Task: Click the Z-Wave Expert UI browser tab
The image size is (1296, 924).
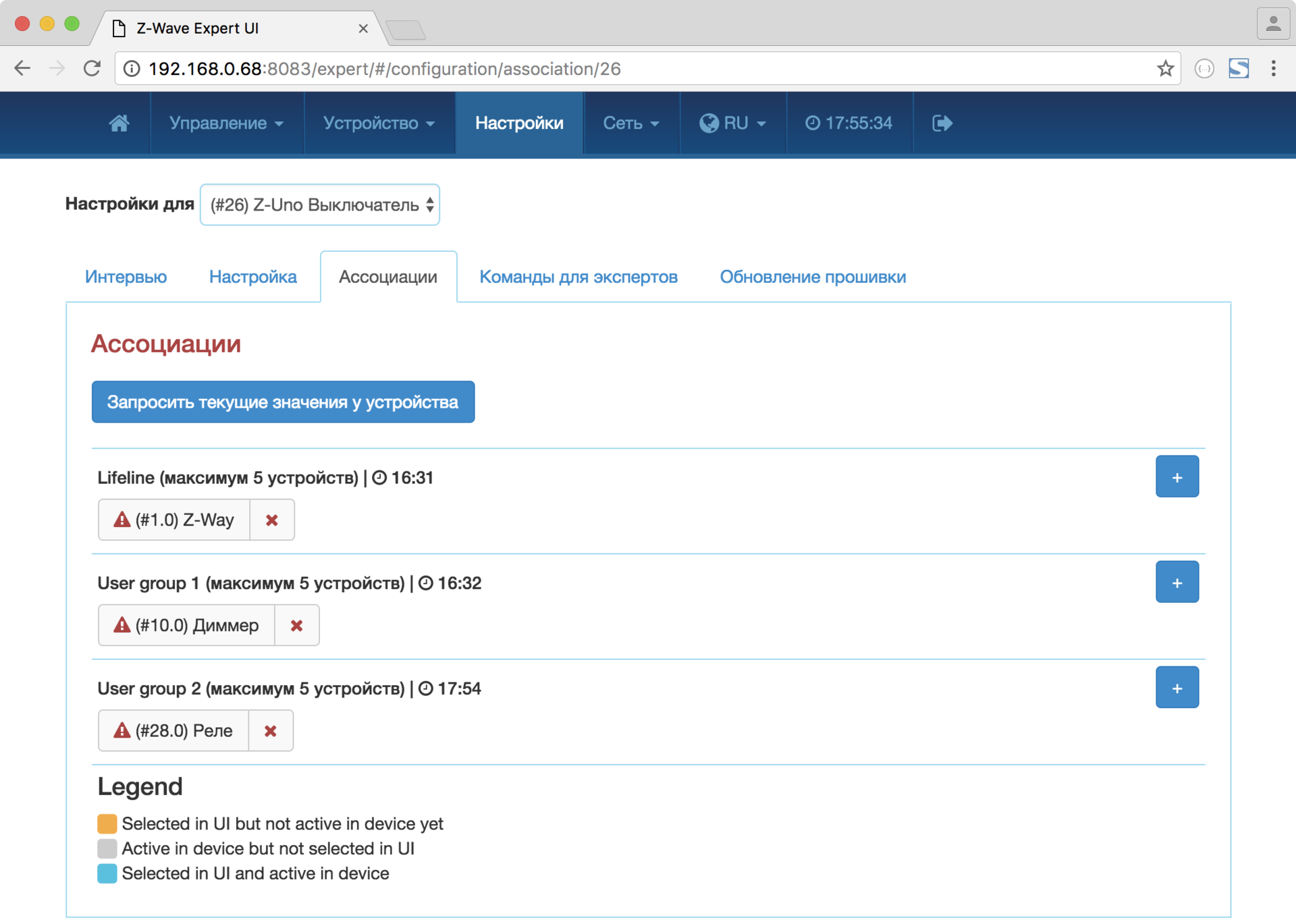Action: 240,28
